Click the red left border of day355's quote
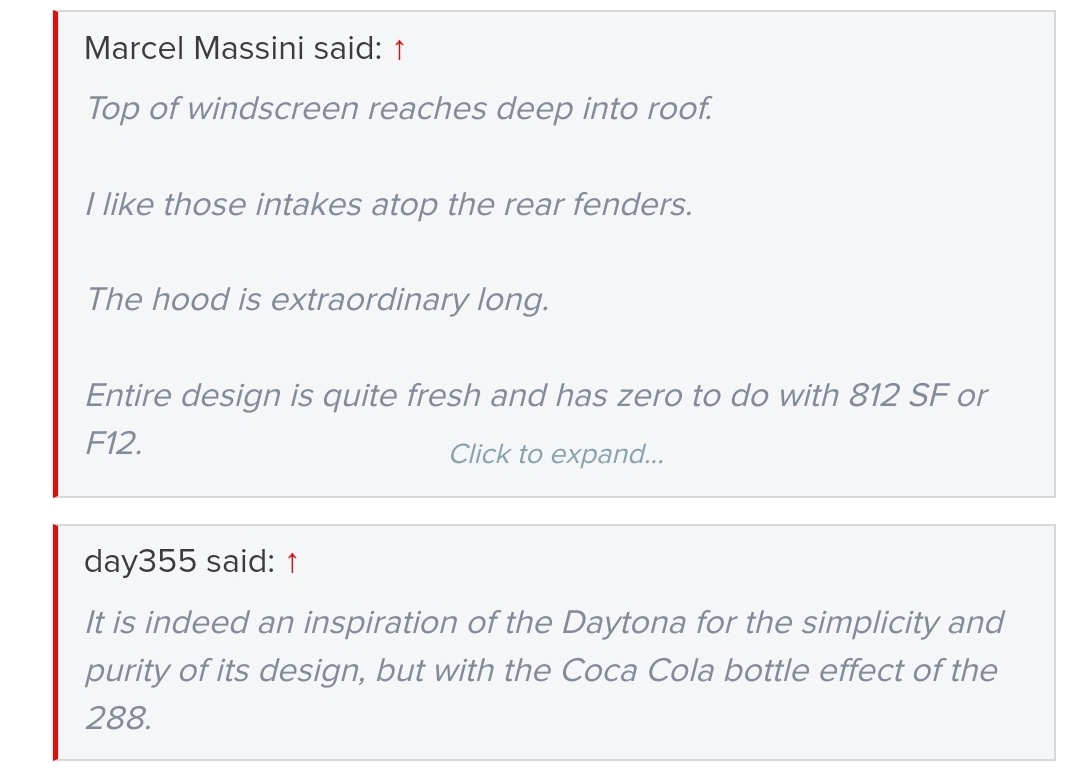This screenshot has height=771, width=1080. pos(56,642)
